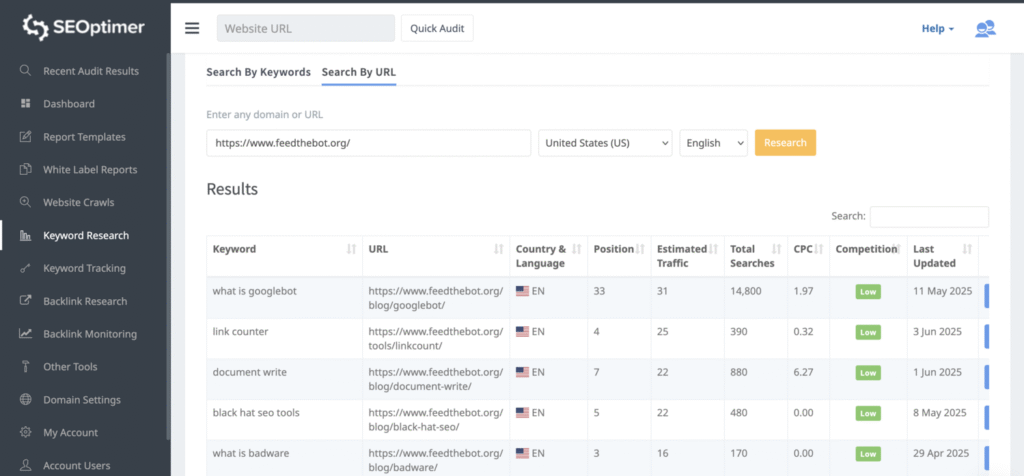Click the orange Research button
The image size is (1024, 476).
pos(785,142)
